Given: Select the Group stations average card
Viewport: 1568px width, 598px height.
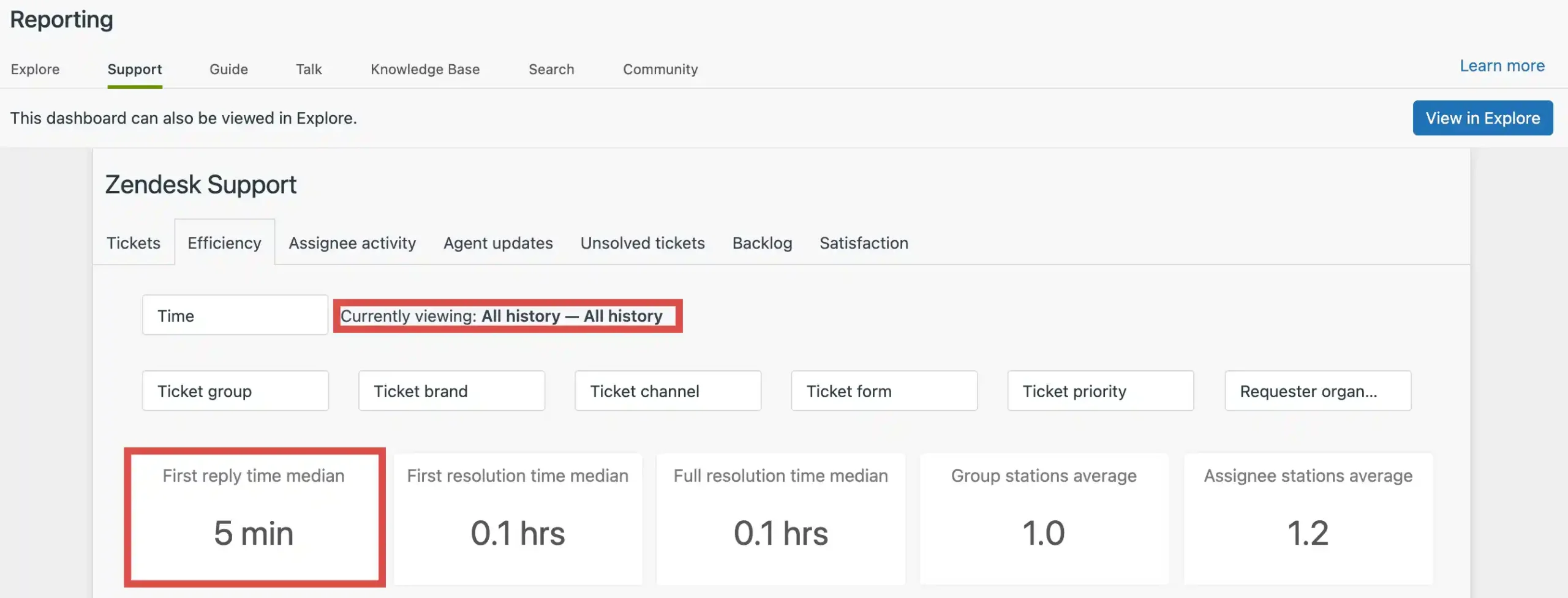Looking at the screenshot, I should (1044, 518).
